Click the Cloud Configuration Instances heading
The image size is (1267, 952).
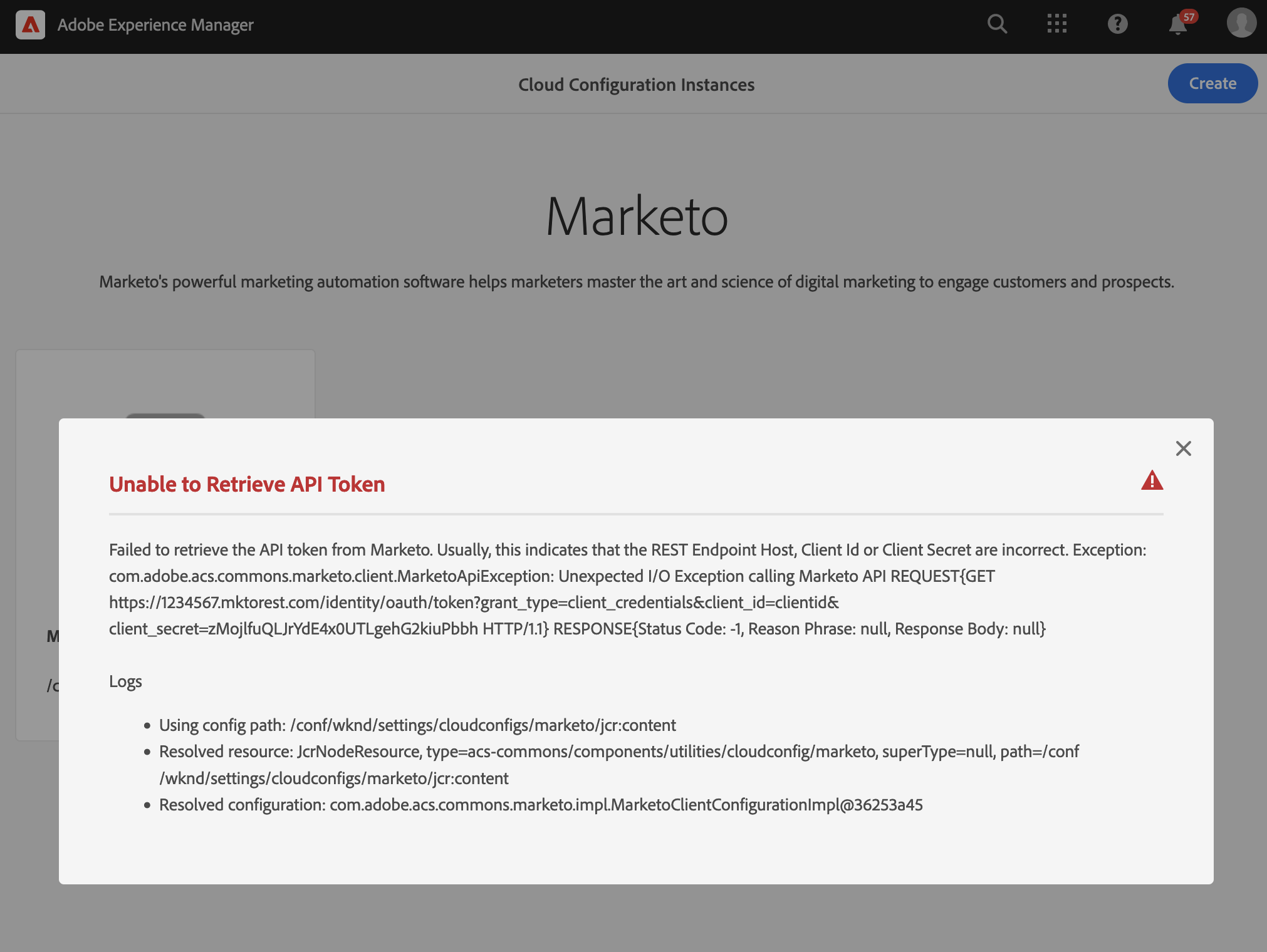tap(636, 85)
